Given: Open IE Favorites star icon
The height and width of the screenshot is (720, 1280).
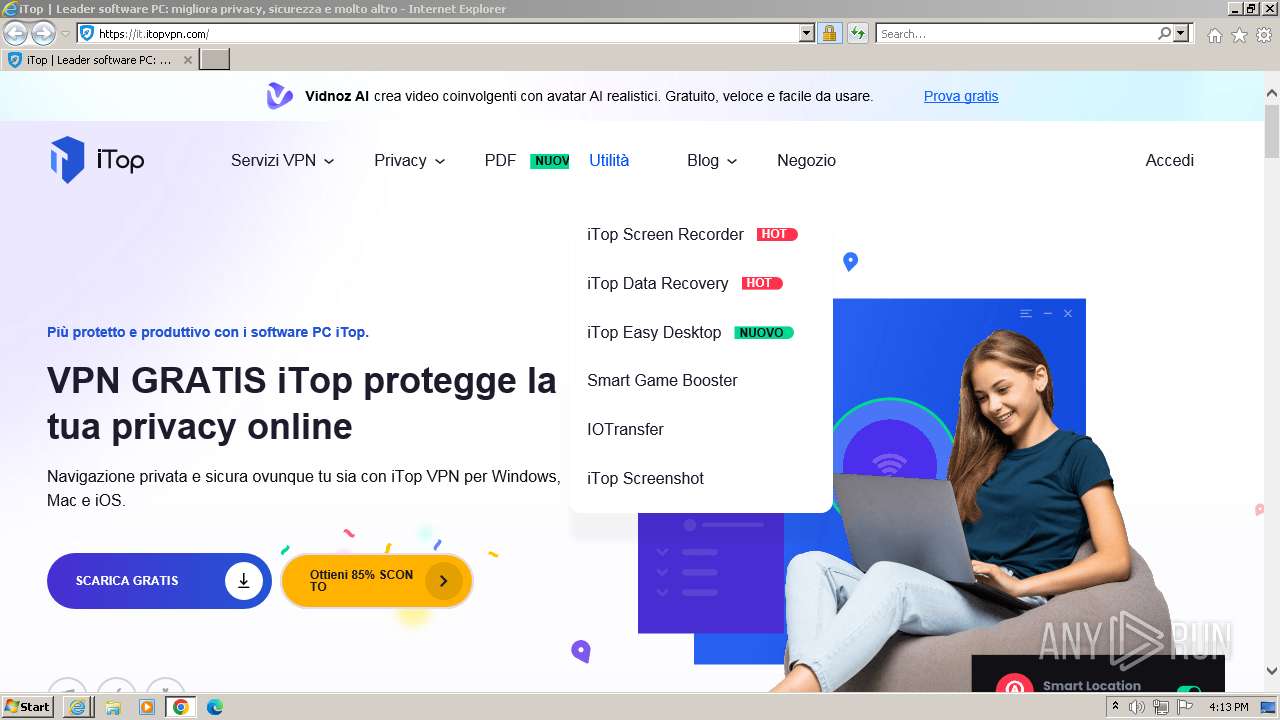Looking at the screenshot, I should [1239, 35].
